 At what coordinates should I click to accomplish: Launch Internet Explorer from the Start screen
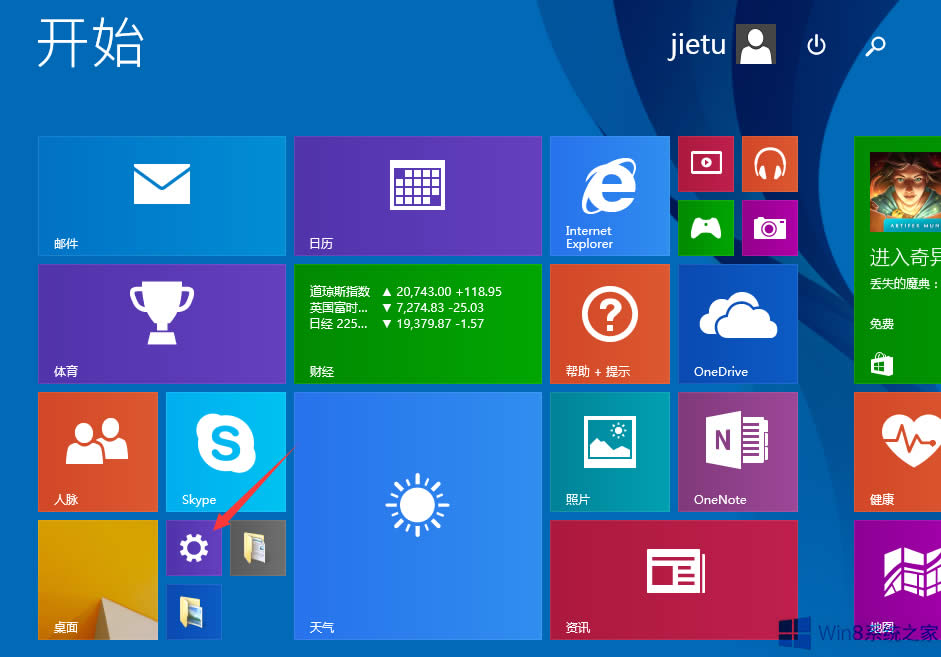[609, 195]
